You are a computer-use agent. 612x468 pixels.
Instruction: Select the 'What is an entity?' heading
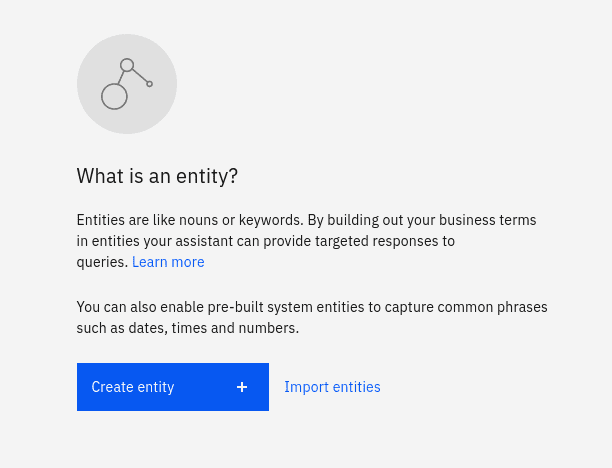point(157,176)
